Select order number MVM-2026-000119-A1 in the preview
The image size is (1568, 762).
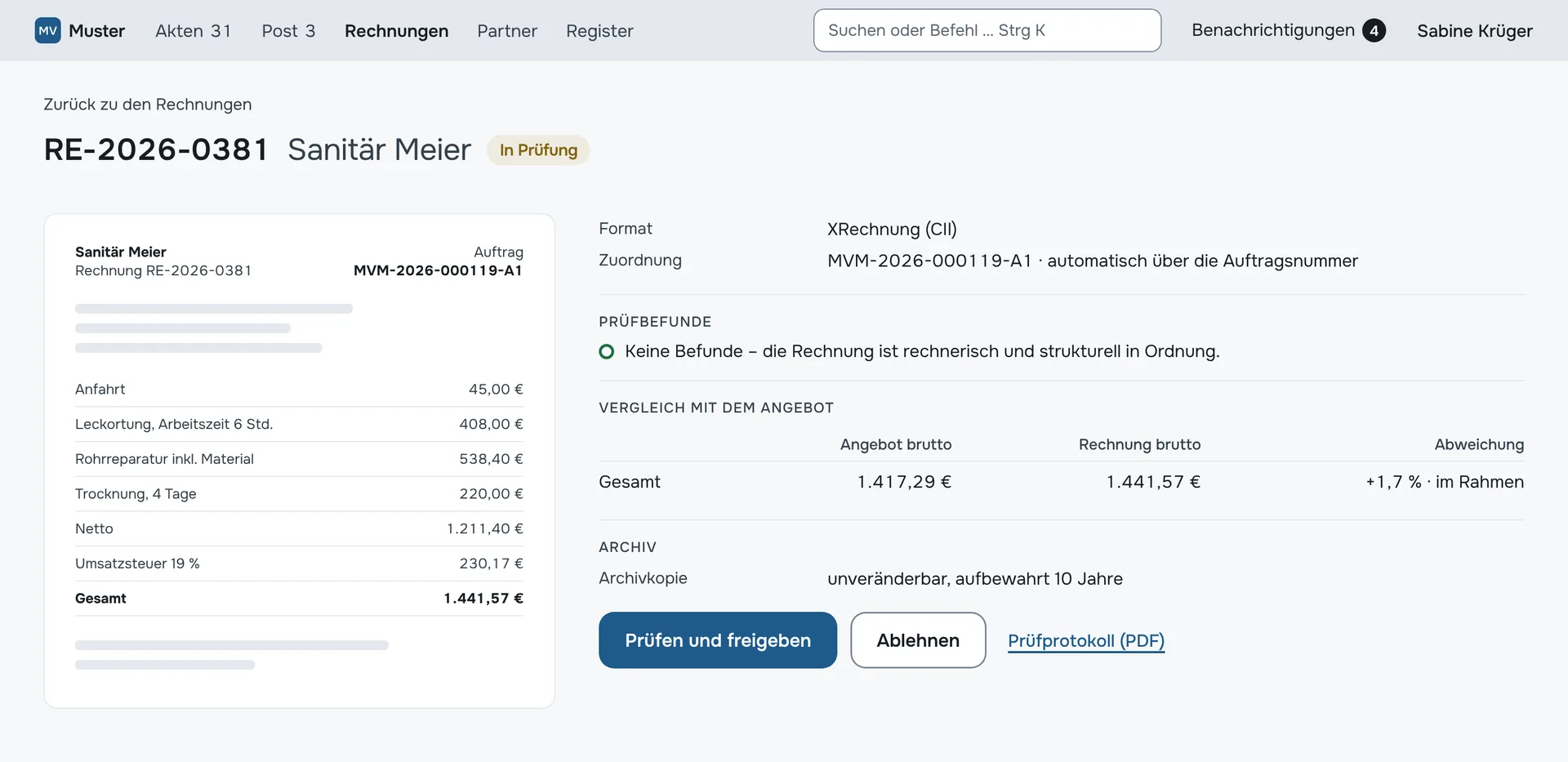point(438,270)
